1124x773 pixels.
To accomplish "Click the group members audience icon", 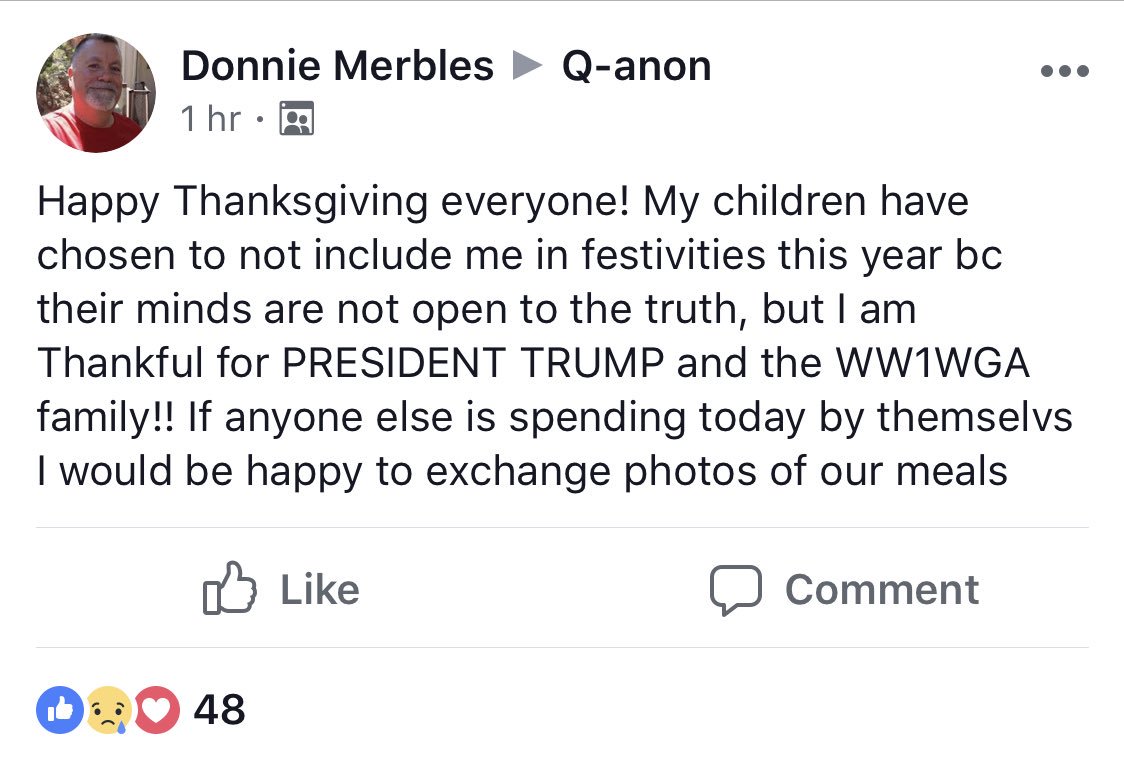I will (296, 118).
